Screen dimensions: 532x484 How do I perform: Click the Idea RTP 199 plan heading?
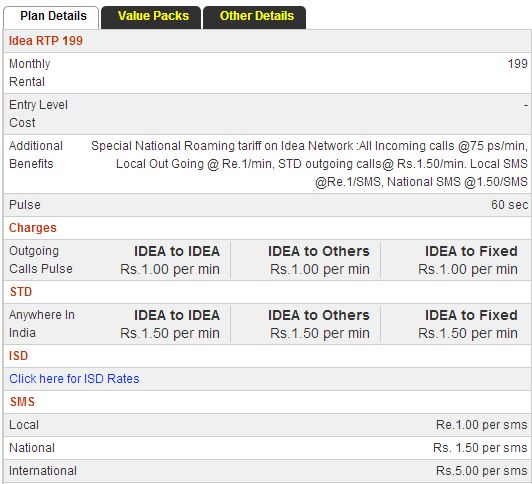pos(46,41)
